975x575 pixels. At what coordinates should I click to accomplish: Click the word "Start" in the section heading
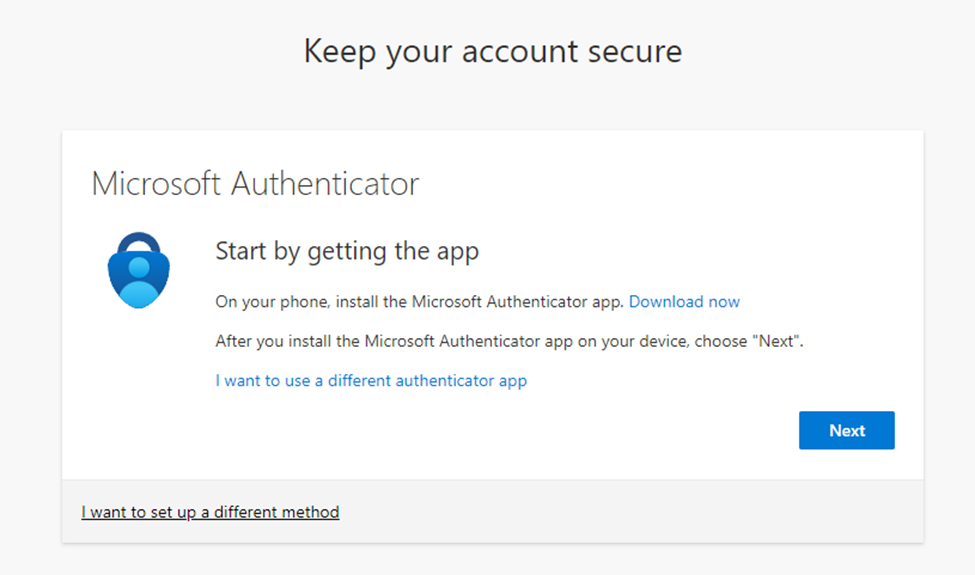pyautogui.click(x=241, y=251)
